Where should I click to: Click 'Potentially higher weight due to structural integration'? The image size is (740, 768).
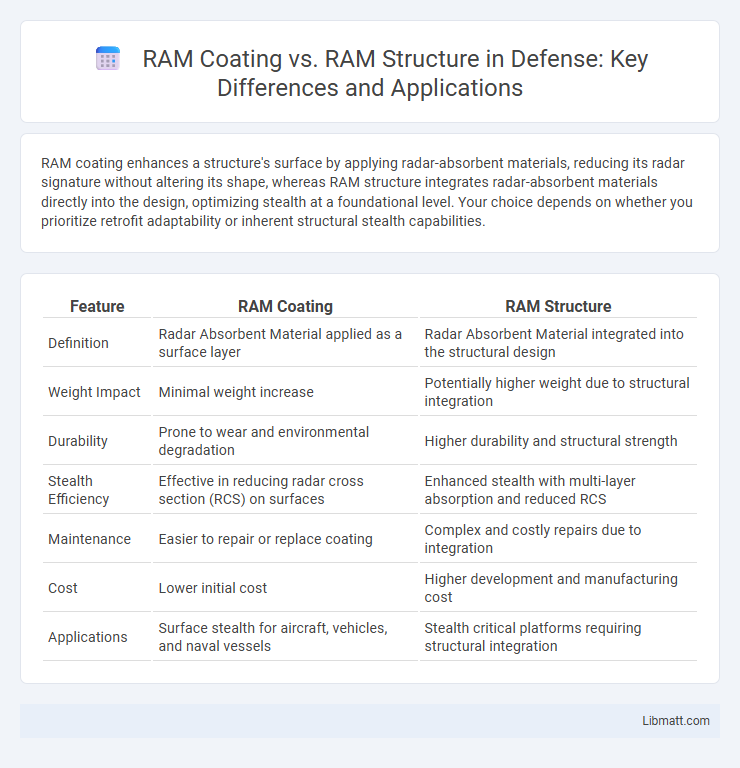click(557, 392)
